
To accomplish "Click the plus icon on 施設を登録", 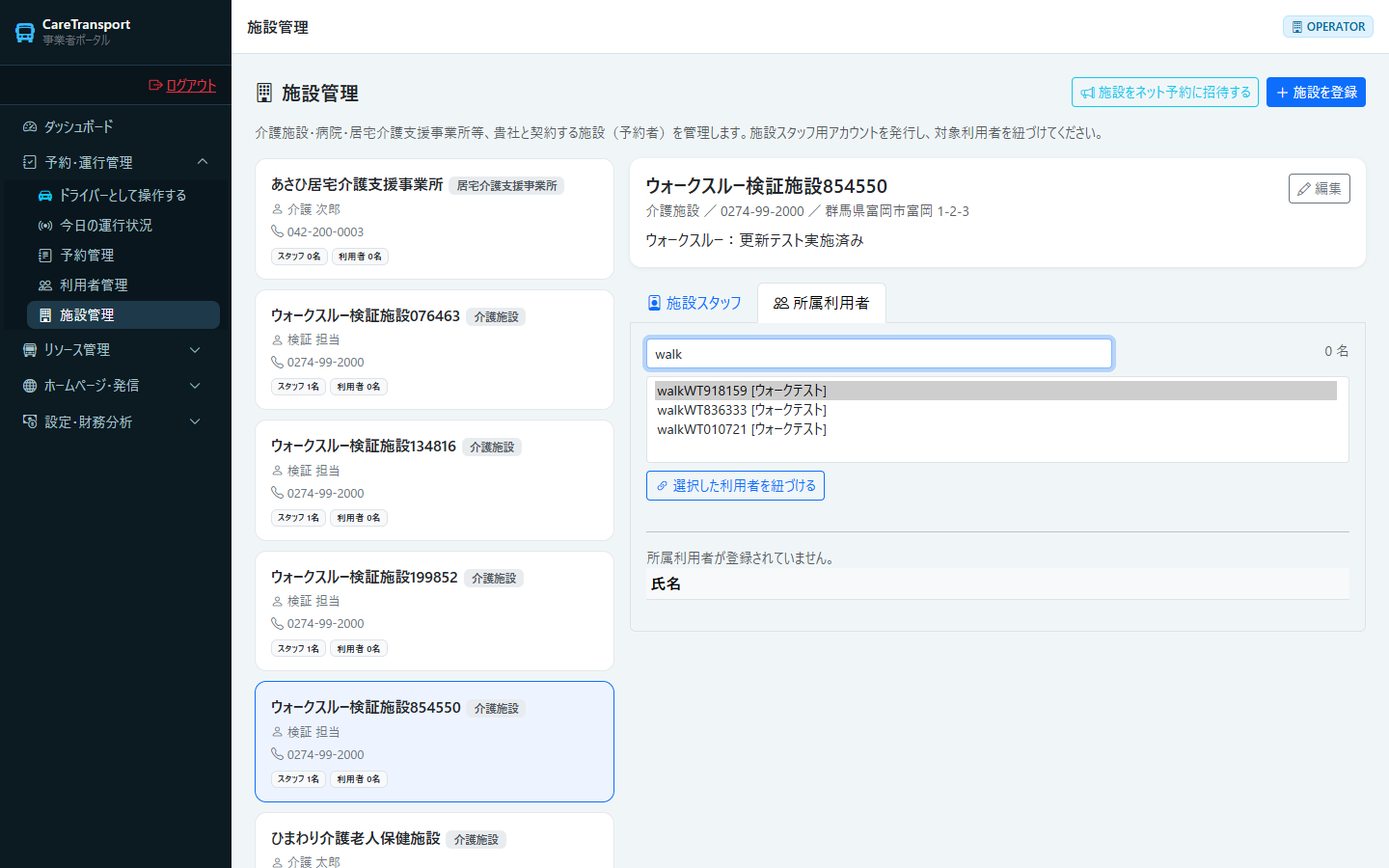I will 1283,93.
